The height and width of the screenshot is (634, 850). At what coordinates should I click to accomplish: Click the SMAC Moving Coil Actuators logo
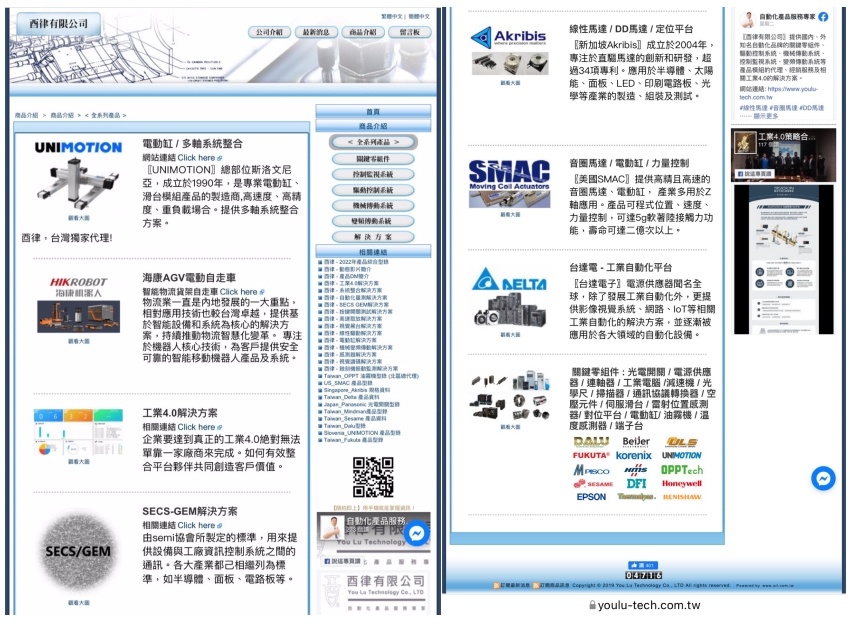[509, 174]
